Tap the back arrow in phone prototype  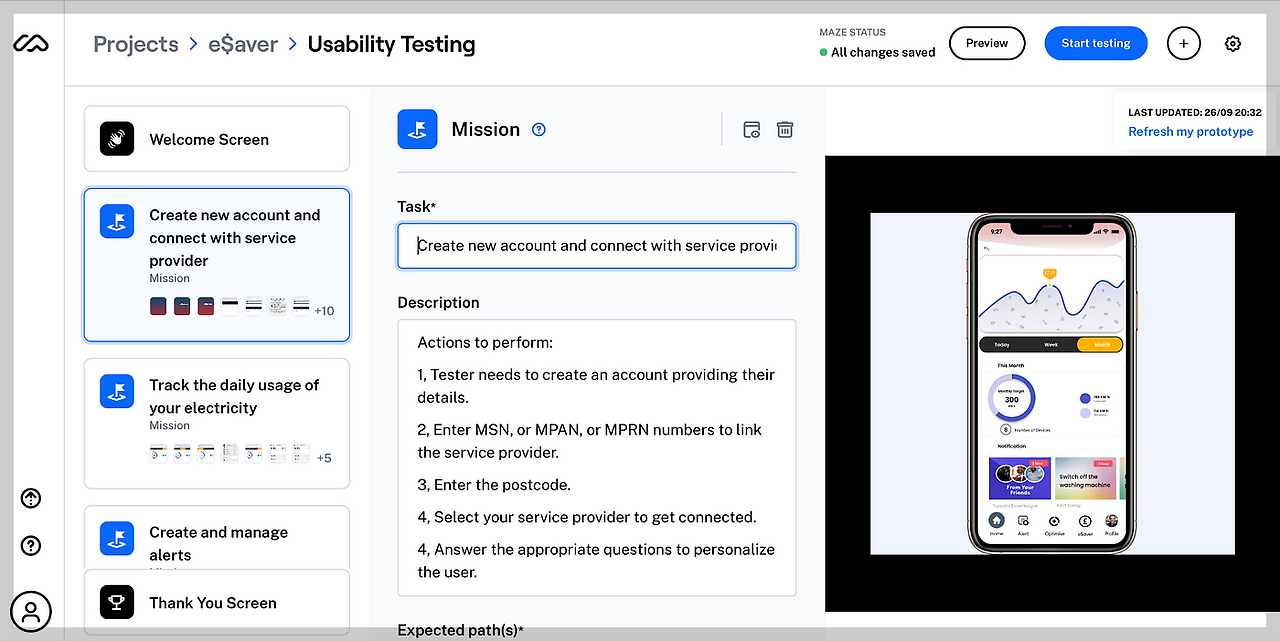click(x=986, y=247)
